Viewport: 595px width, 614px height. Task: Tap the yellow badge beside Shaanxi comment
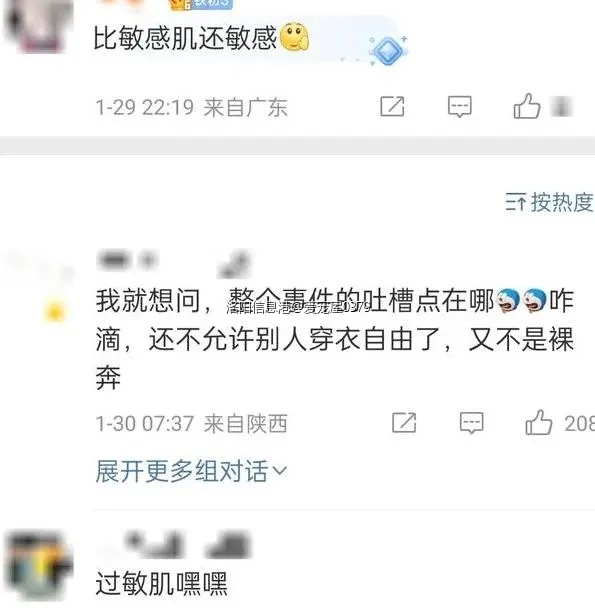point(54,312)
